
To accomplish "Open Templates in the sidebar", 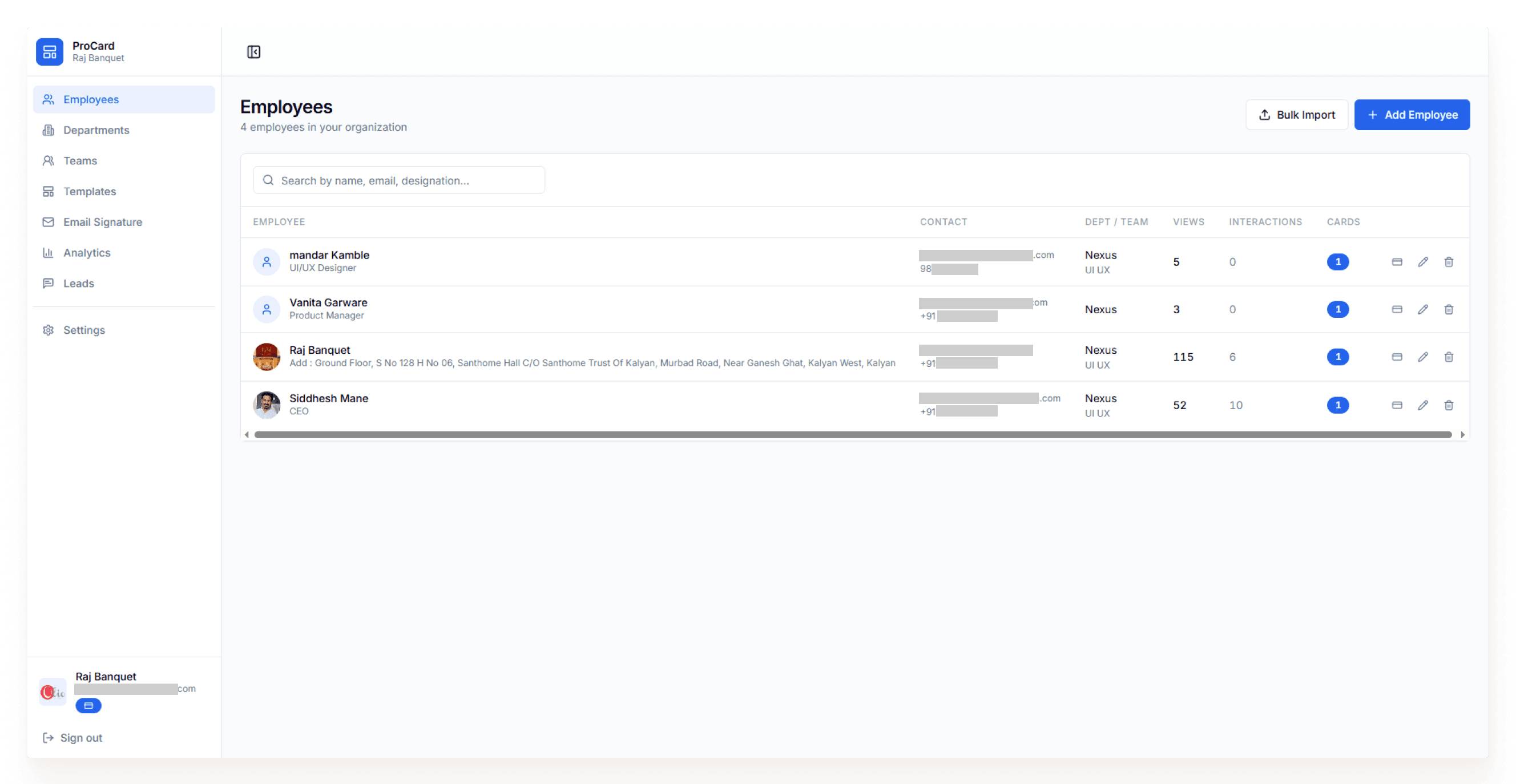I will [x=124, y=191].
